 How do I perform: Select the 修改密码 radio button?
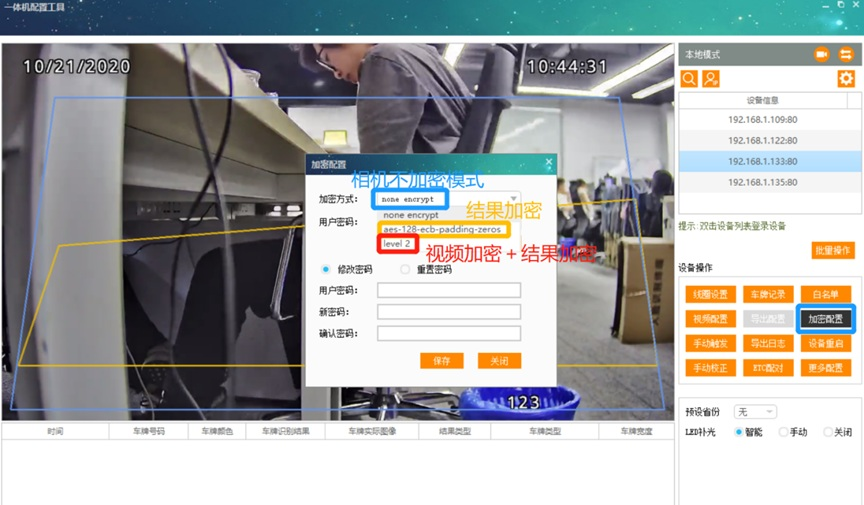click(x=326, y=269)
